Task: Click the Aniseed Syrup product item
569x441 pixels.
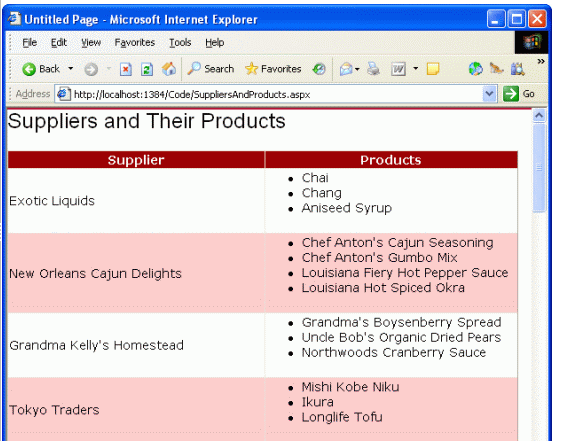Action: [x=347, y=208]
